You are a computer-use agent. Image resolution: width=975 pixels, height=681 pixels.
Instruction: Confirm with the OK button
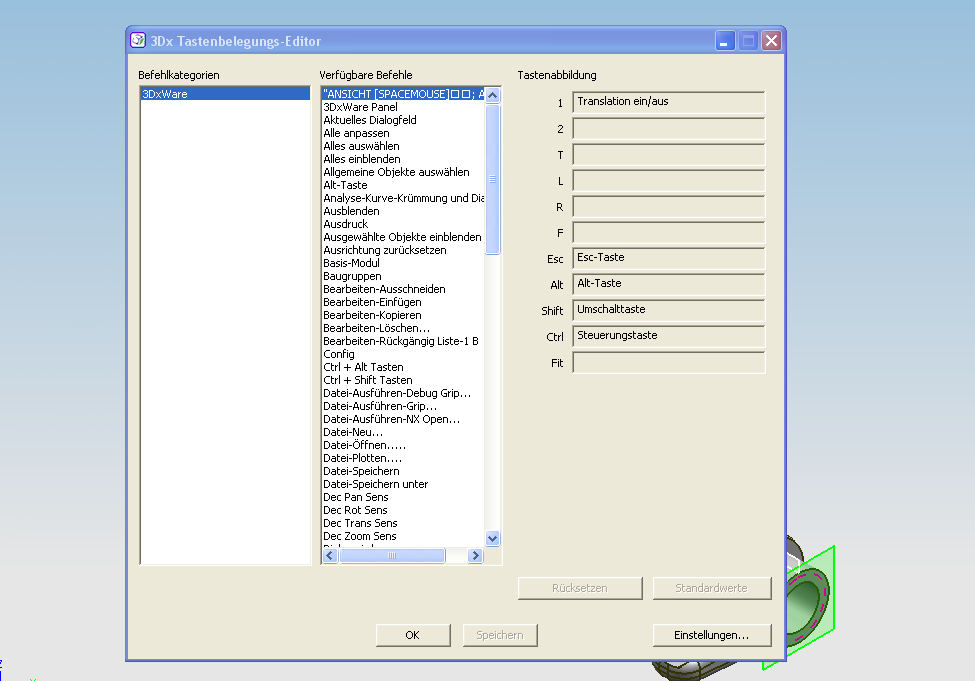click(x=413, y=635)
